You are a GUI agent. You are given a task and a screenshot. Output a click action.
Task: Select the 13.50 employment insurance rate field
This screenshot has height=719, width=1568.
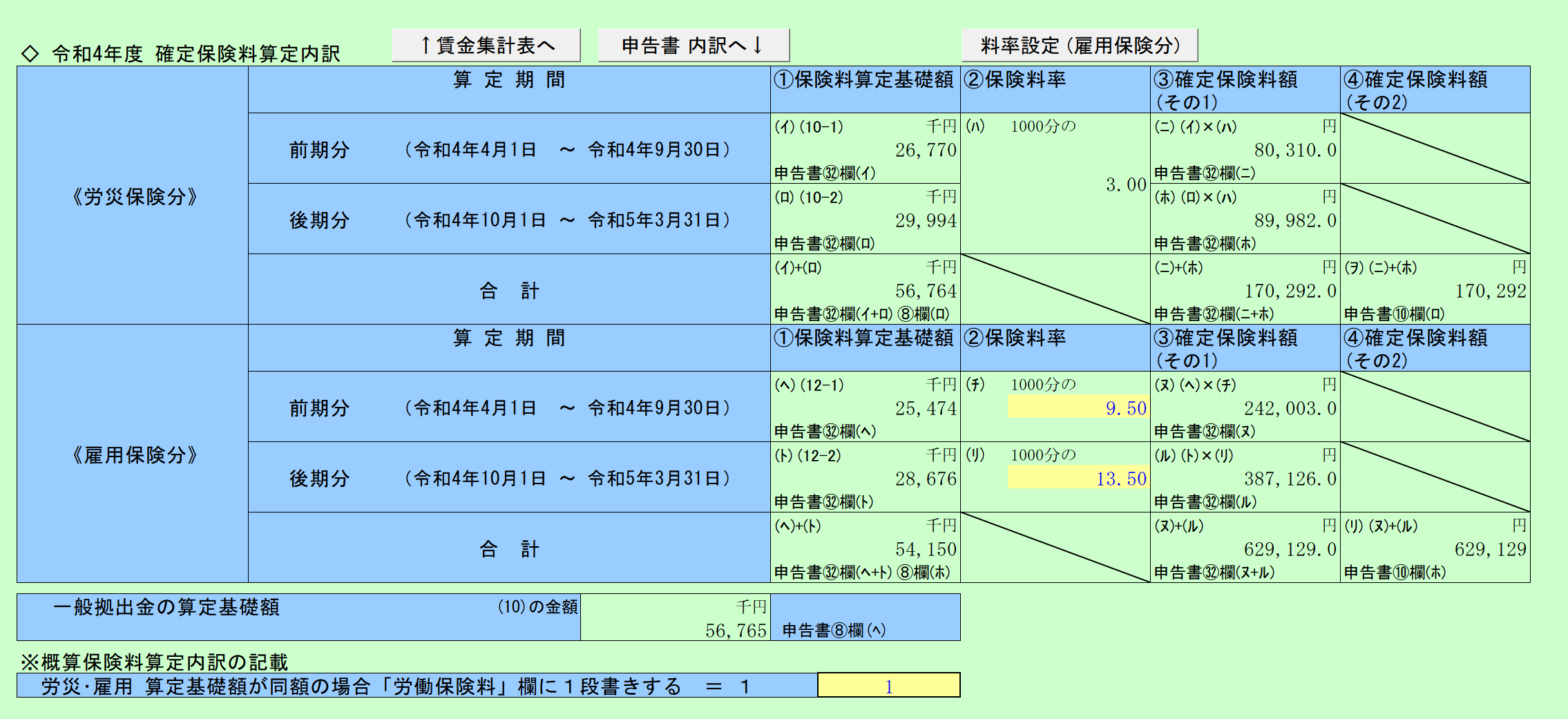[1078, 479]
